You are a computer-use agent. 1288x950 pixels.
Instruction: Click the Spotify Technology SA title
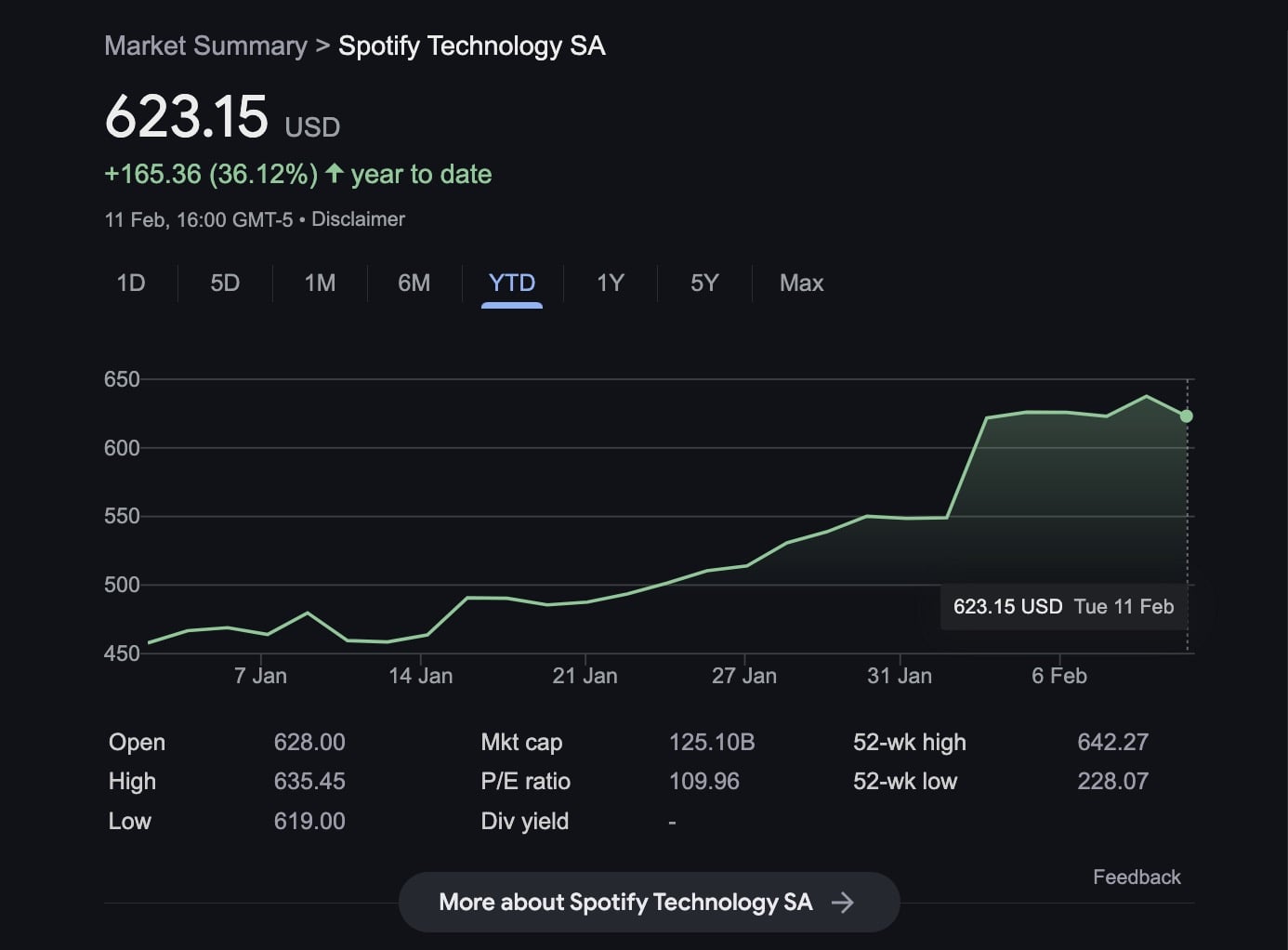tap(471, 46)
